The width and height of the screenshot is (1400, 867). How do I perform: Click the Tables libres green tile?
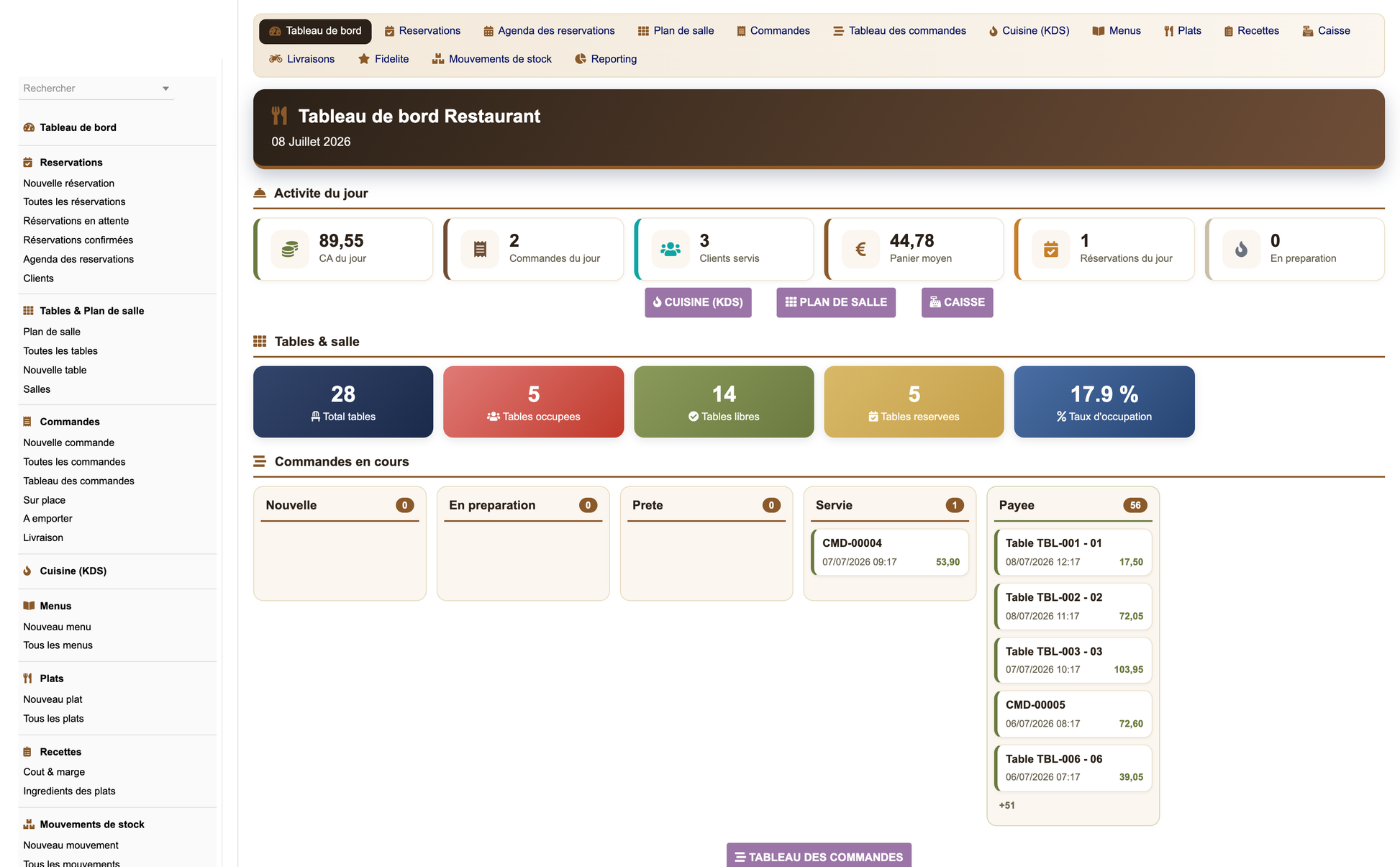coord(724,401)
